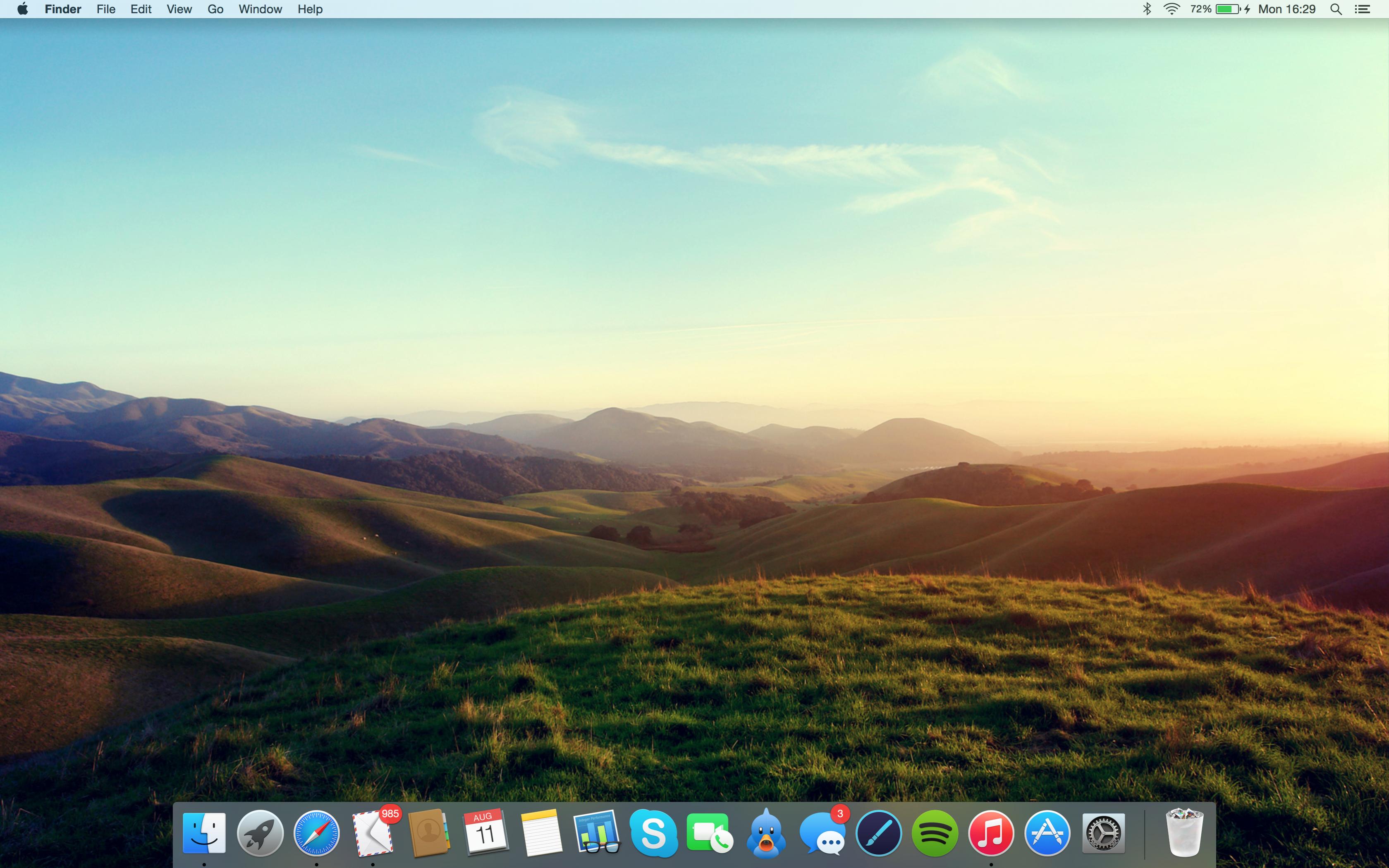Viewport: 1389px width, 868px height.
Task: Open iTunes red music note icon
Action: pos(991,833)
